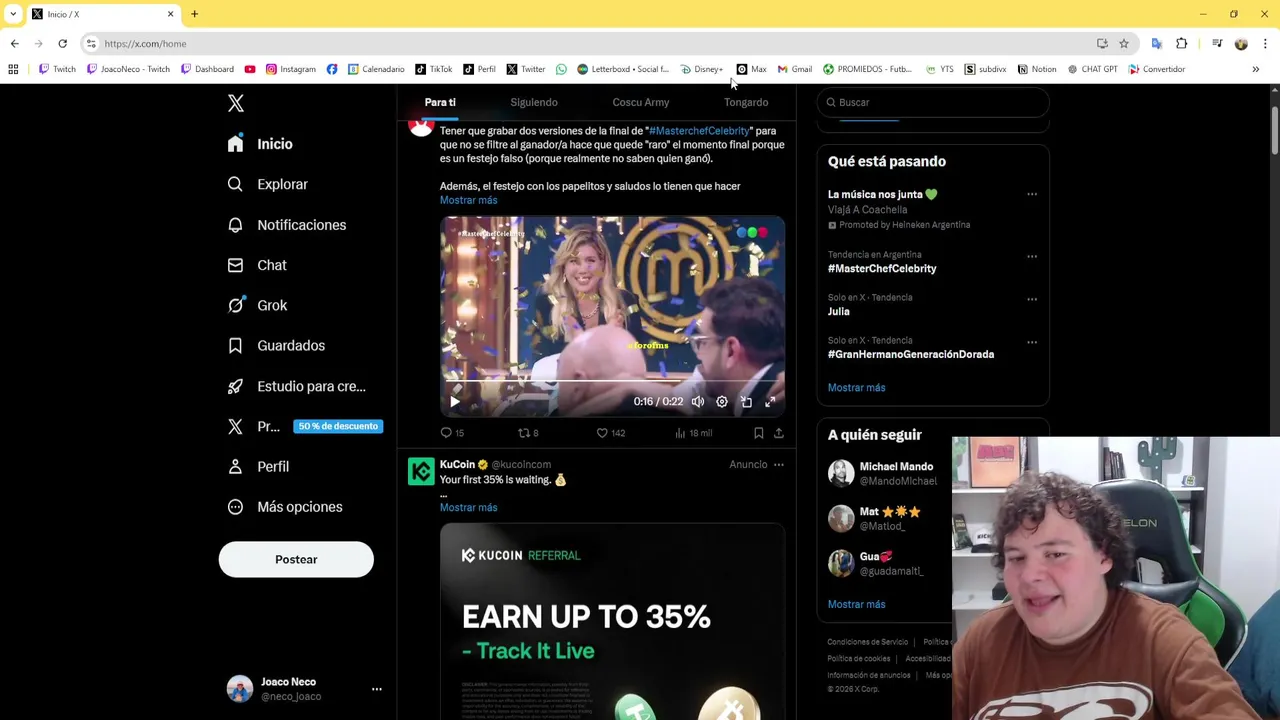Bookmark this page with the star icon
The image size is (1280, 720).
click(1124, 44)
